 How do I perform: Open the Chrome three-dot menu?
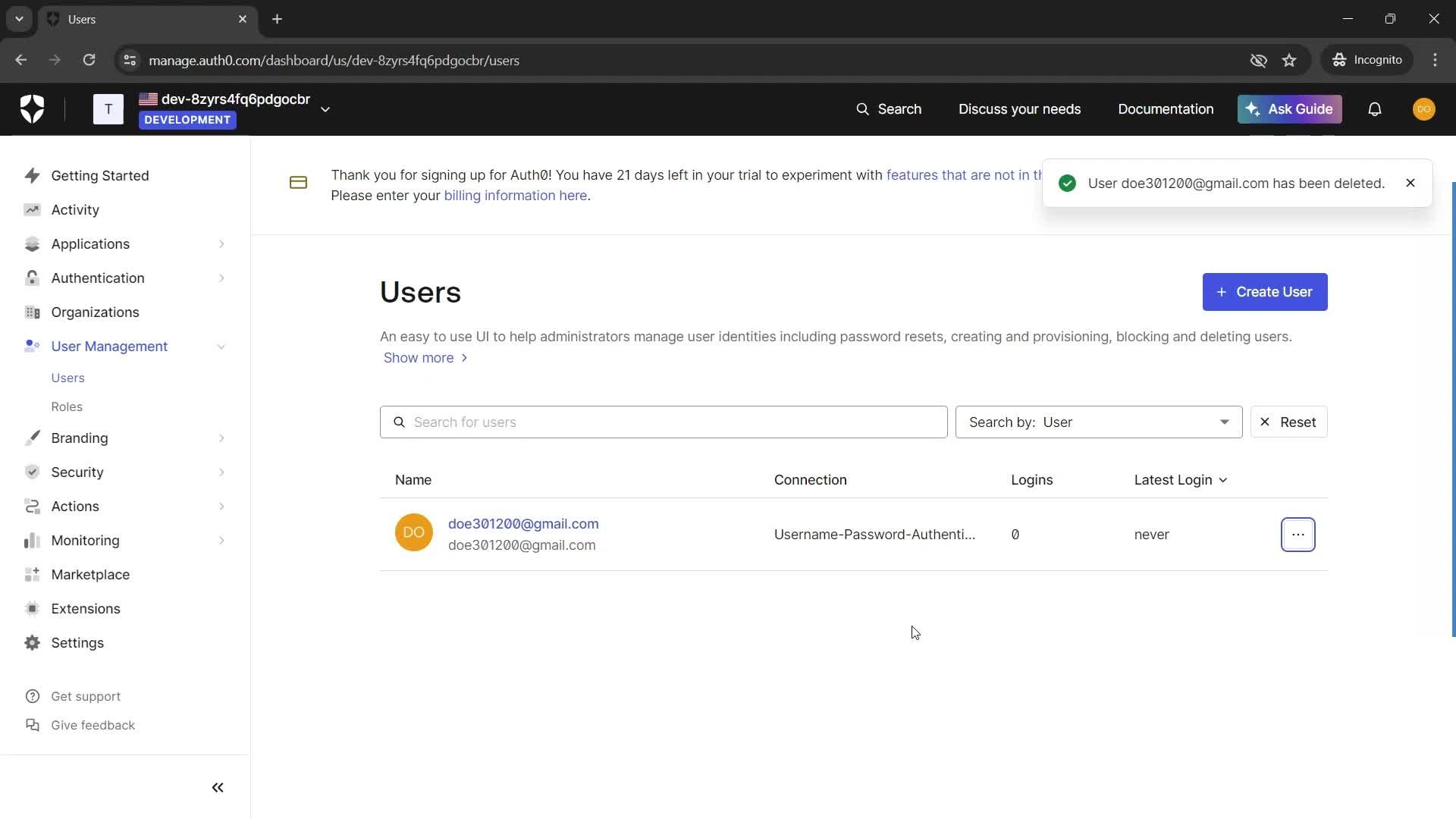click(x=1435, y=60)
